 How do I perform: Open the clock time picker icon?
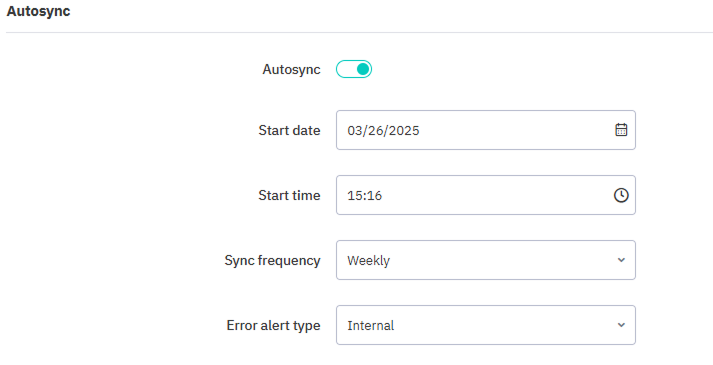pos(621,195)
